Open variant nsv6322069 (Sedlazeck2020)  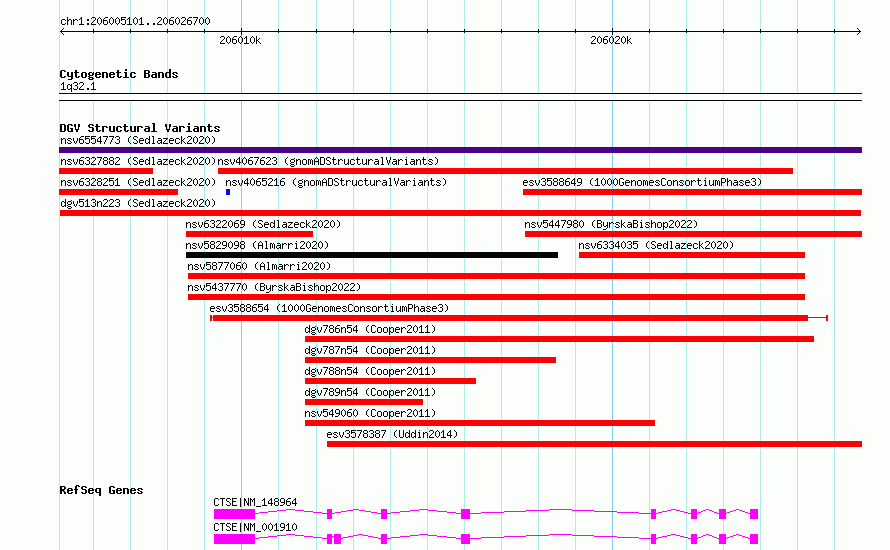coord(263,224)
